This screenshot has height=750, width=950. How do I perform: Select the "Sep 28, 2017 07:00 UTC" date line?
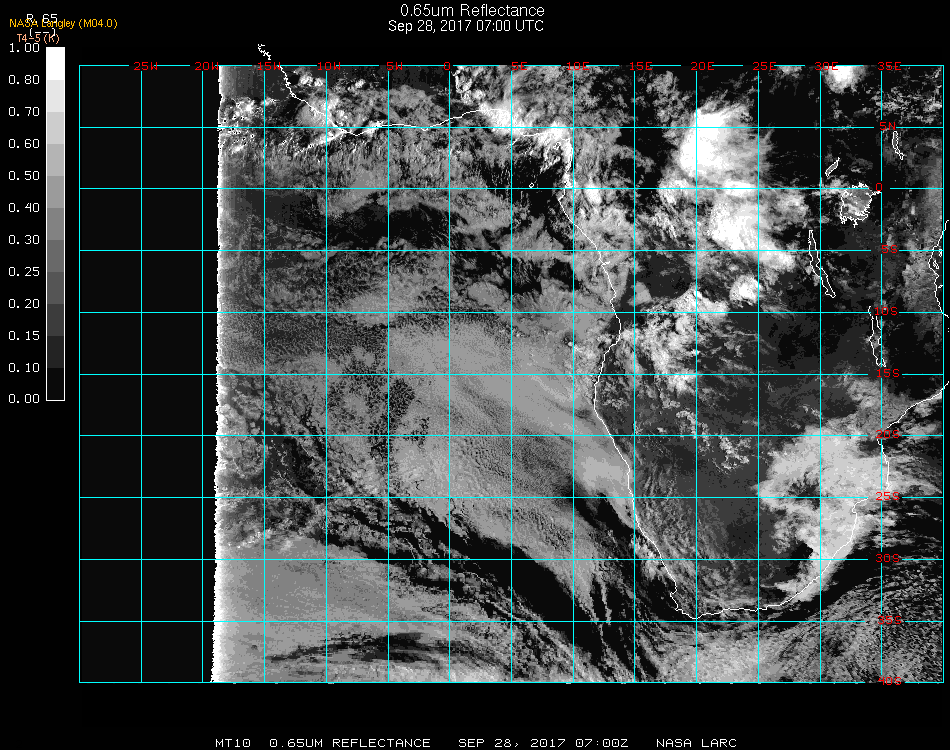coord(466,26)
